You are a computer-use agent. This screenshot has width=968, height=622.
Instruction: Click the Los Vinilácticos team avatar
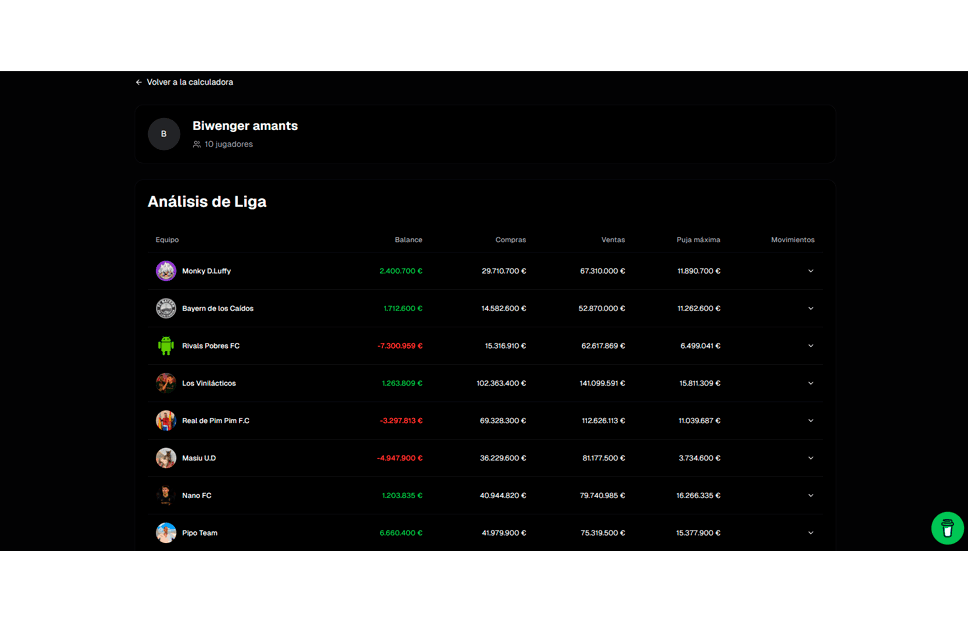tap(166, 383)
